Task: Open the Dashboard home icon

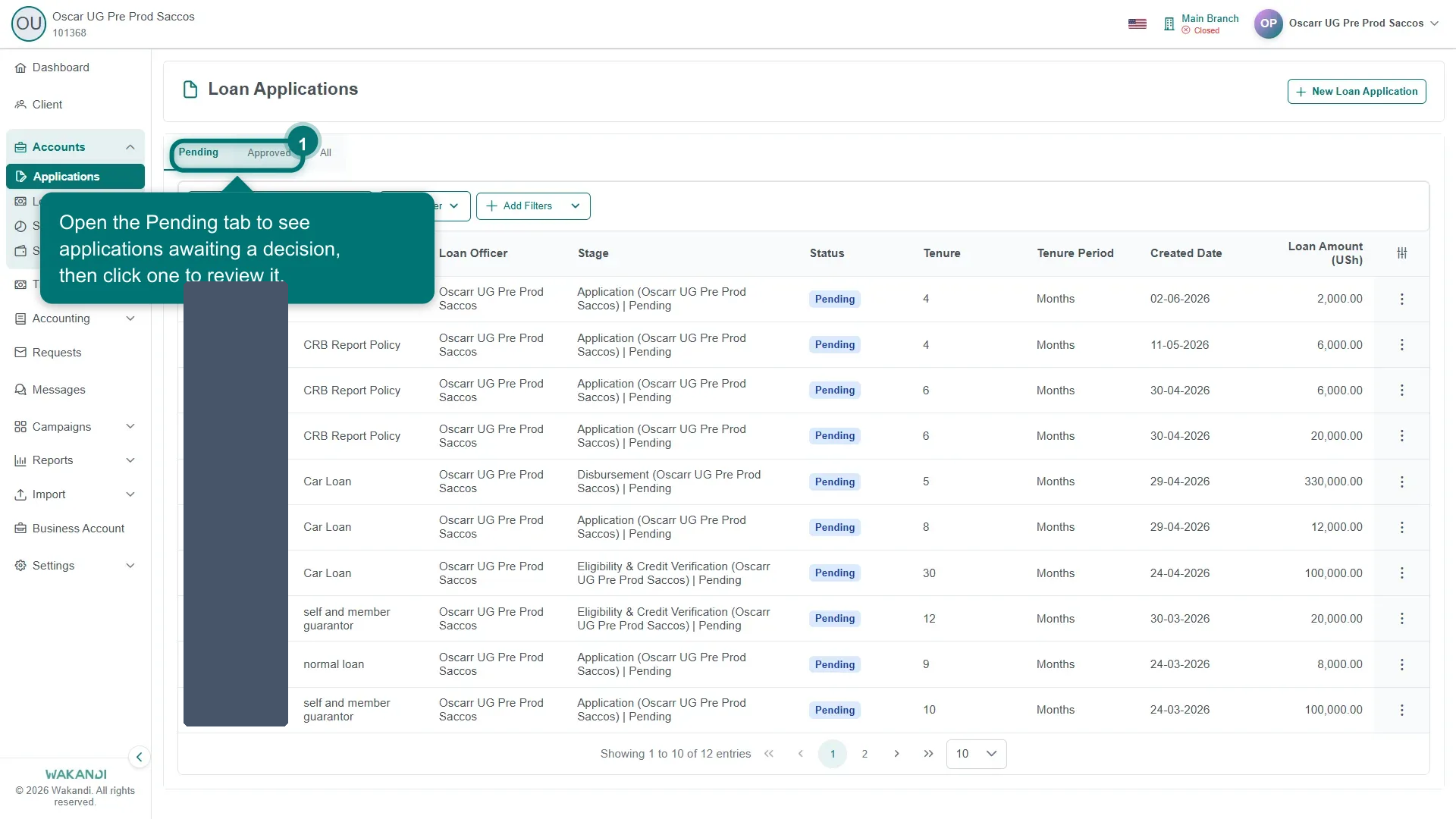Action: (x=20, y=68)
